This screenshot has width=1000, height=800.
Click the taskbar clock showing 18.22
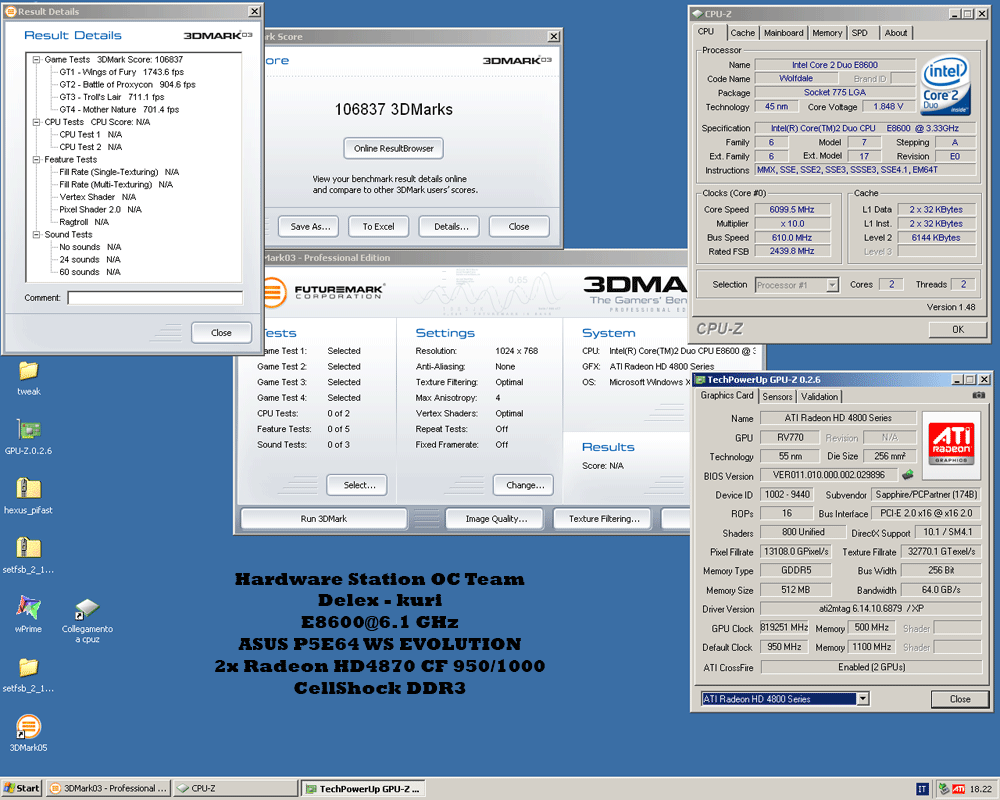[x=980, y=789]
